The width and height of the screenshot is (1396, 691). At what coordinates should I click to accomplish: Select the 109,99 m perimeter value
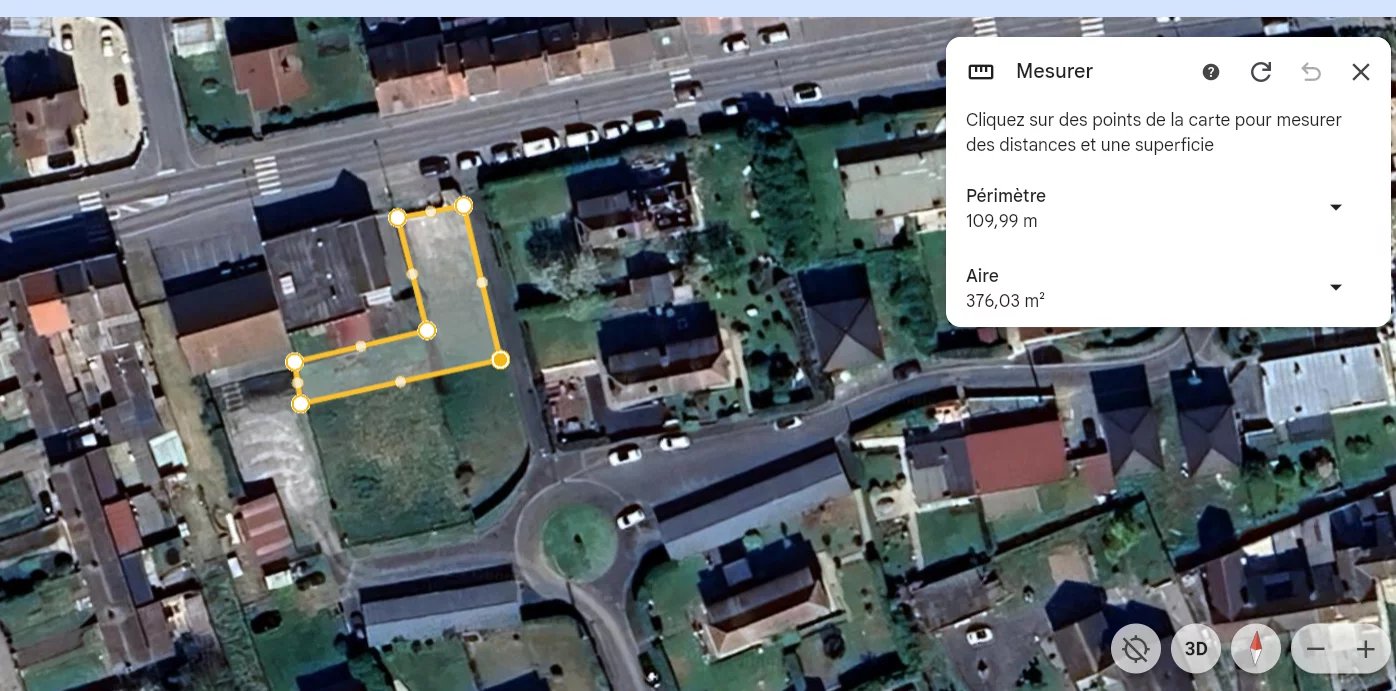coord(1001,221)
